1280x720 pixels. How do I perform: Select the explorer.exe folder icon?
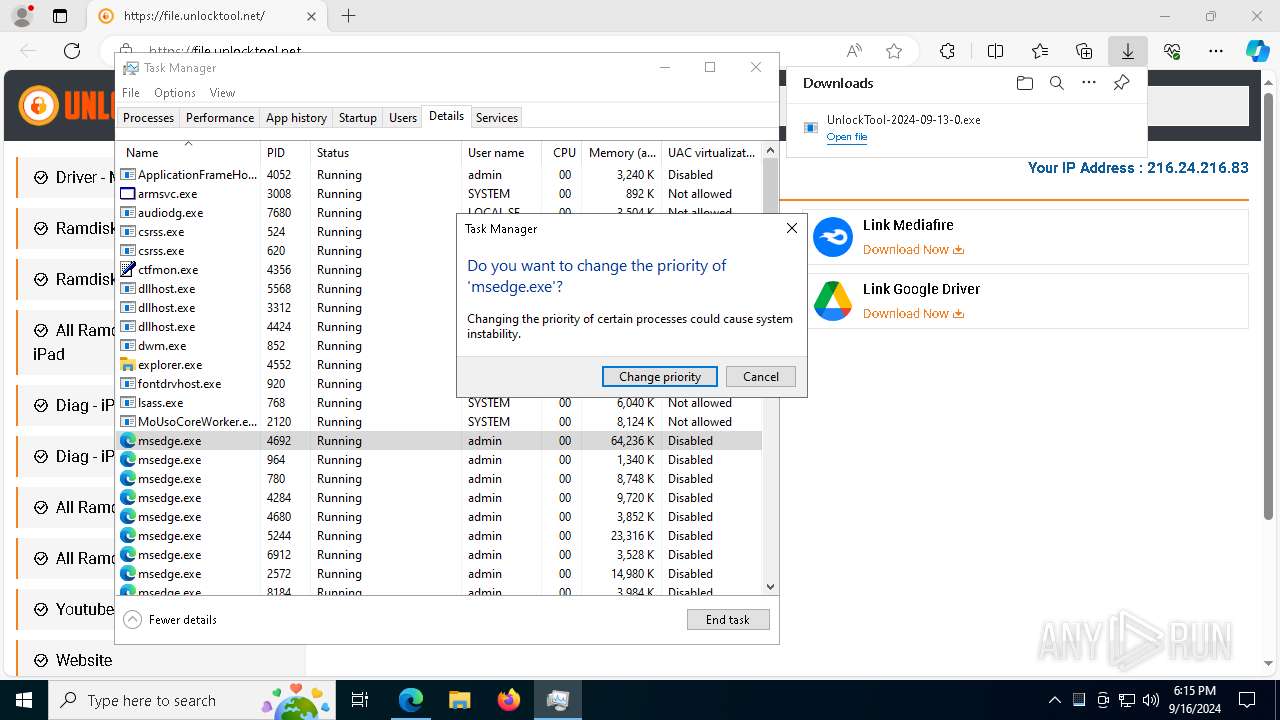128,365
